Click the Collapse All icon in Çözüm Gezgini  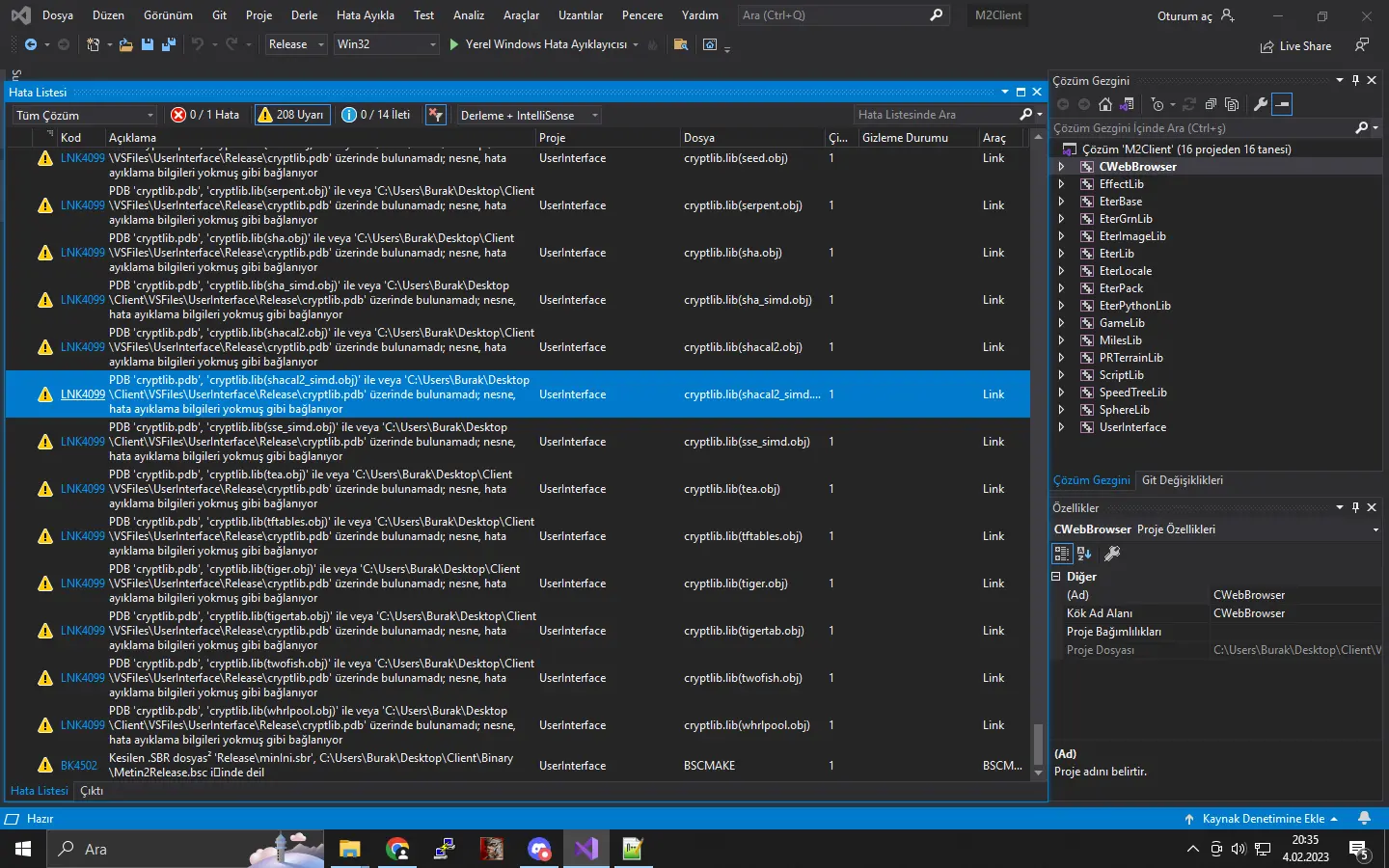[1211, 104]
